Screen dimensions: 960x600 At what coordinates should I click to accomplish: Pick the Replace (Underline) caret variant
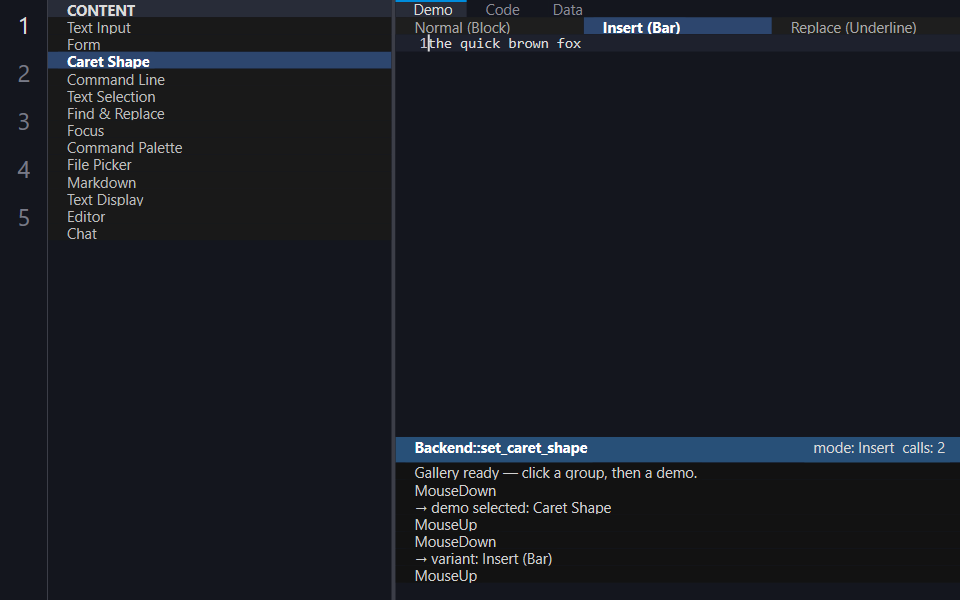click(x=866, y=28)
